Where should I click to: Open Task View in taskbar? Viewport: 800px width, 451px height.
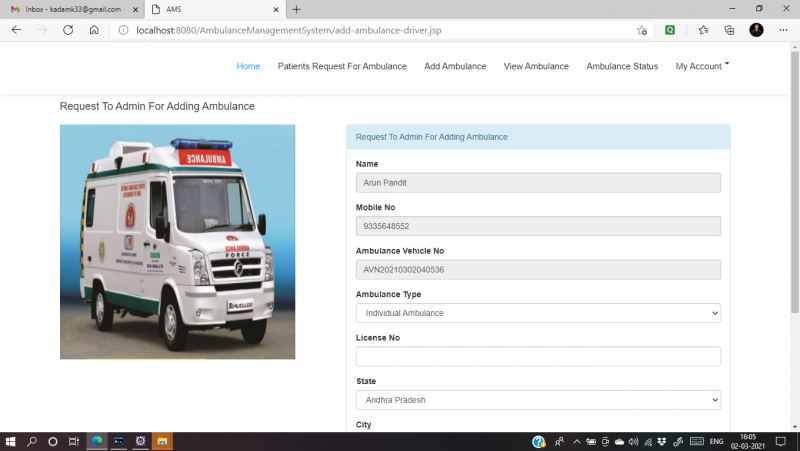pos(74,441)
